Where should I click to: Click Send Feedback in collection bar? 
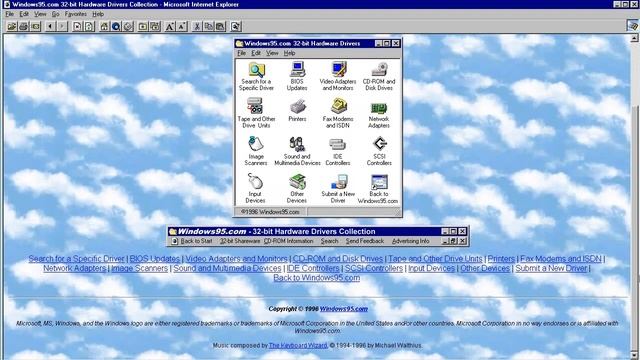coord(364,241)
